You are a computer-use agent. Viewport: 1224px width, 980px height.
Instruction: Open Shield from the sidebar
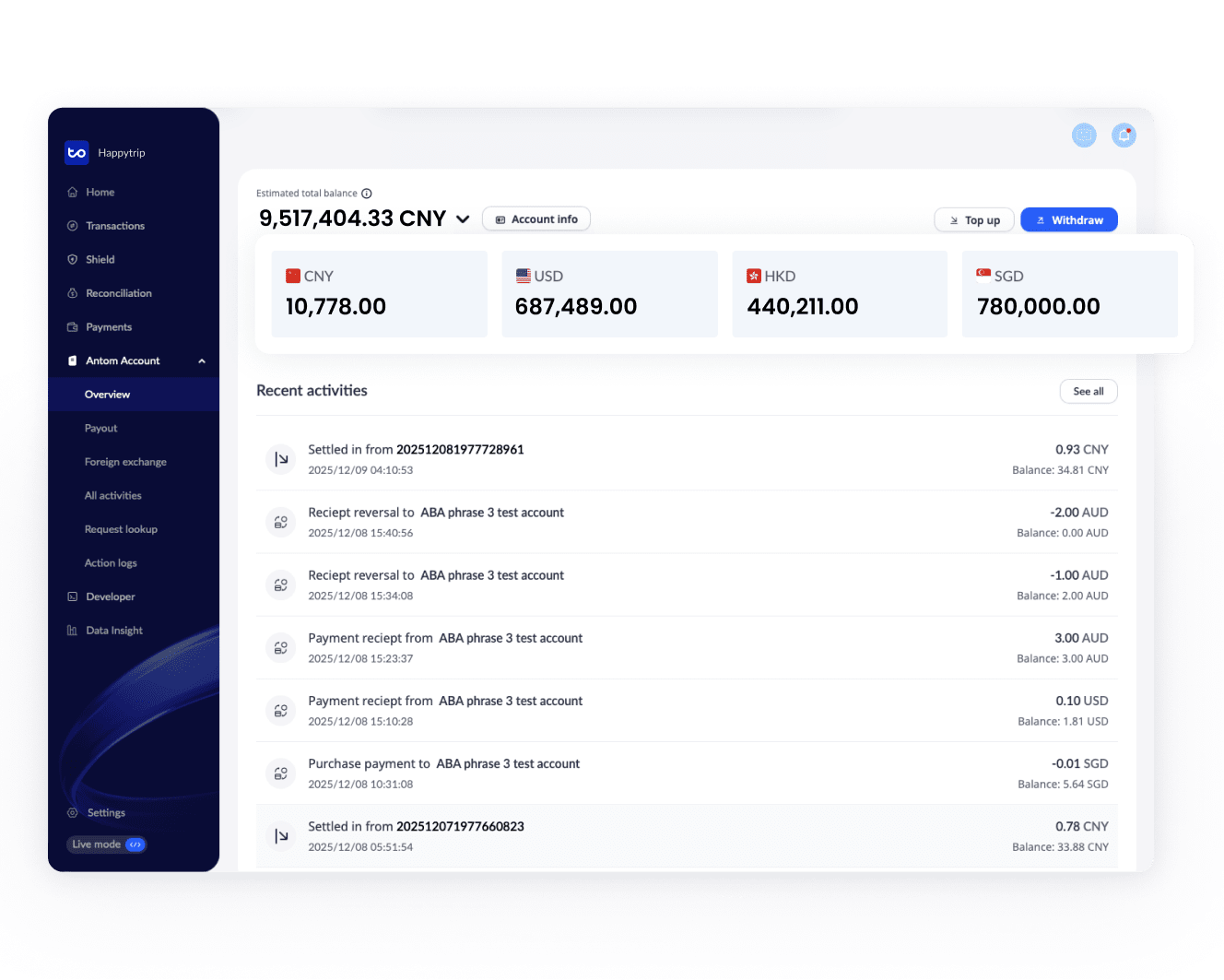(100, 260)
